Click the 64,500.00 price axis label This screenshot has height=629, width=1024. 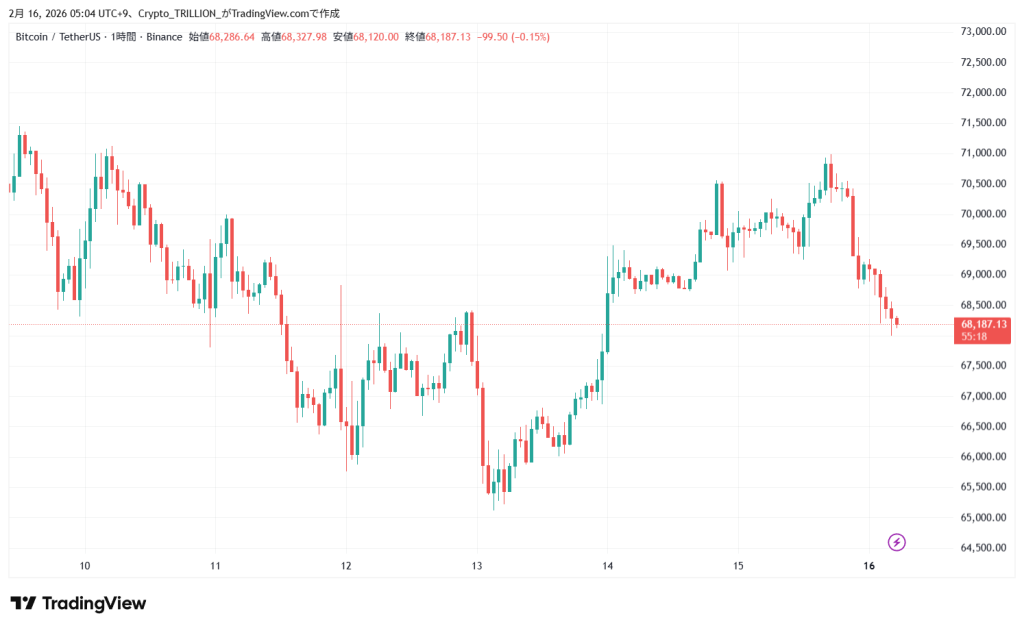click(983, 548)
